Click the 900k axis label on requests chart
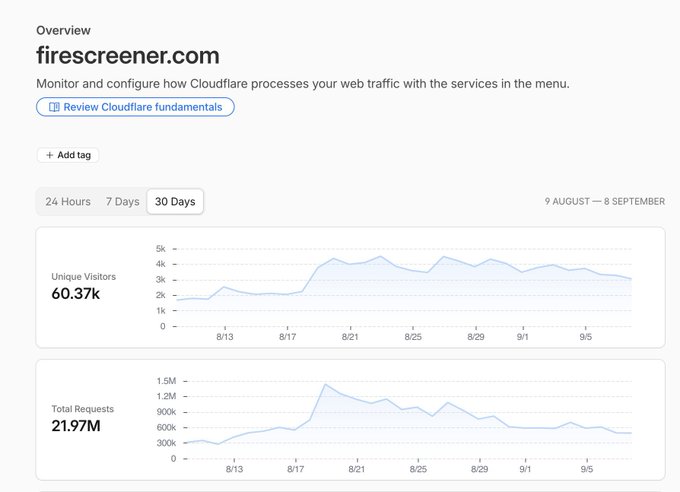The image size is (680, 492). click(x=167, y=412)
